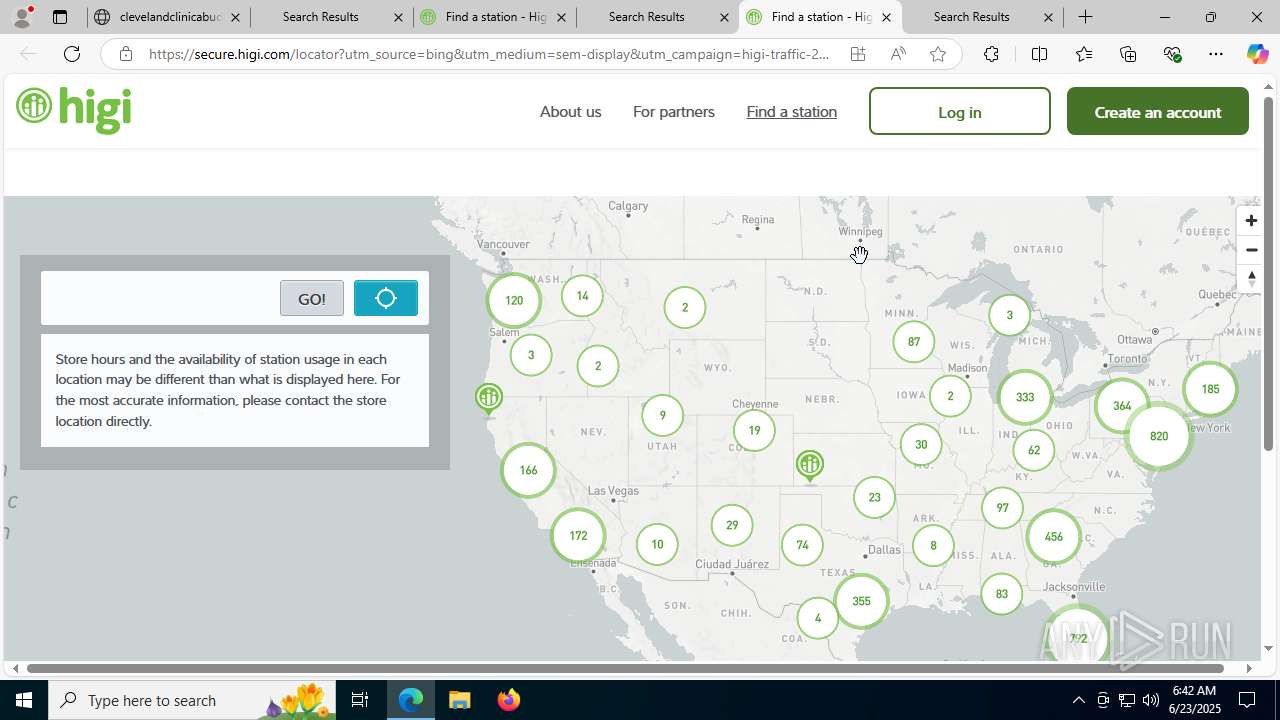
Task: Close the active Find a station tab
Action: [886, 17]
